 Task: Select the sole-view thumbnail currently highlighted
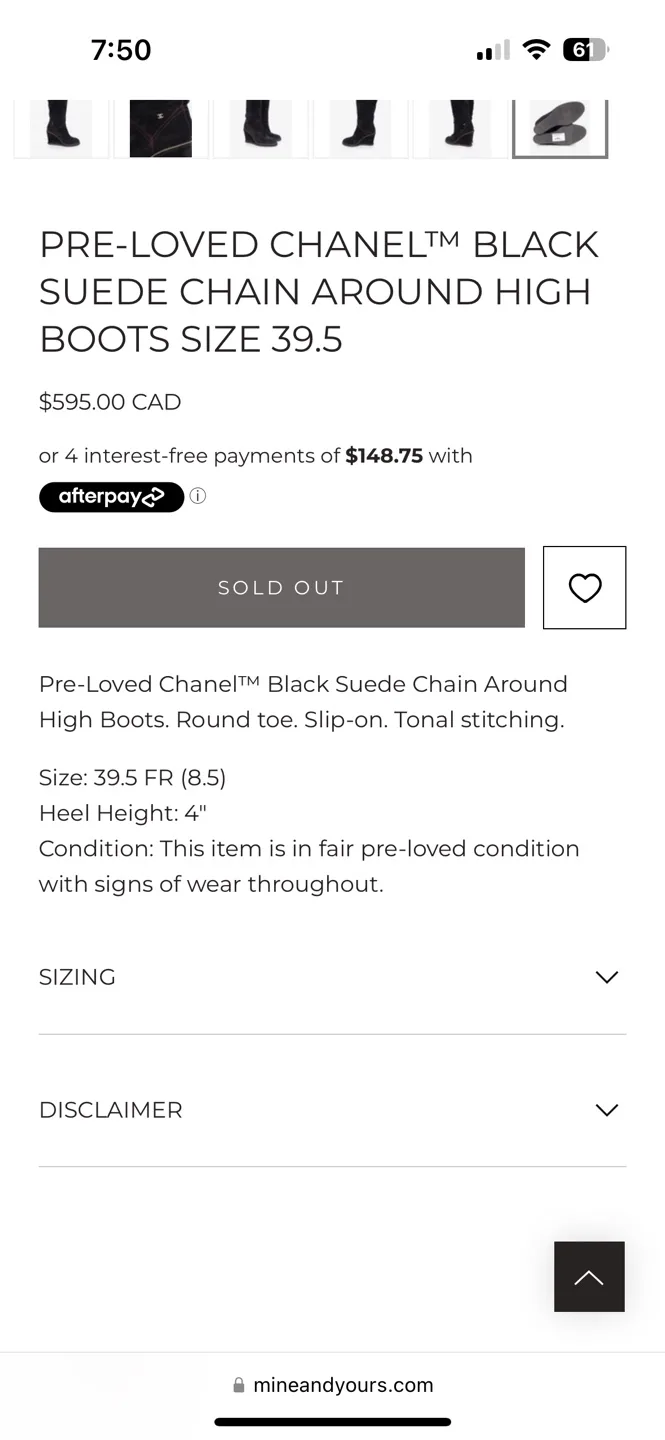560,128
